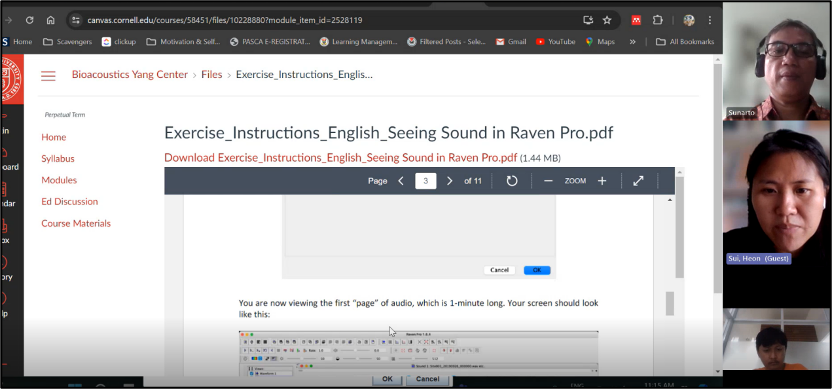Screen dimensions: 832x390
Task: Bookmark this page with the star icon
Action: 607,20
